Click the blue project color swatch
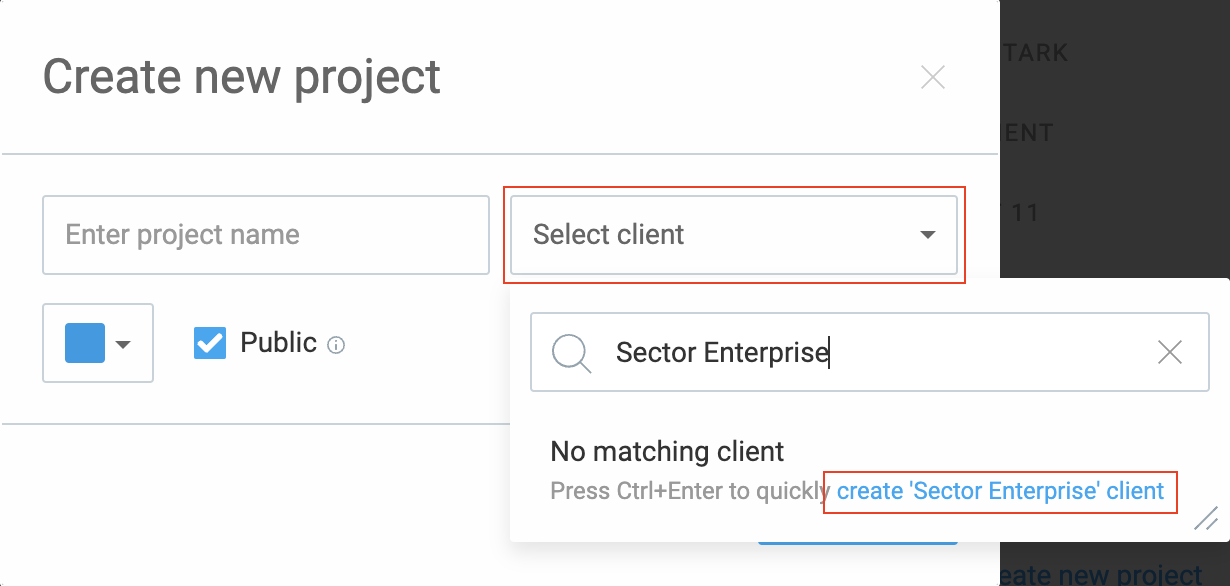 pyautogui.click(x=85, y=343)
